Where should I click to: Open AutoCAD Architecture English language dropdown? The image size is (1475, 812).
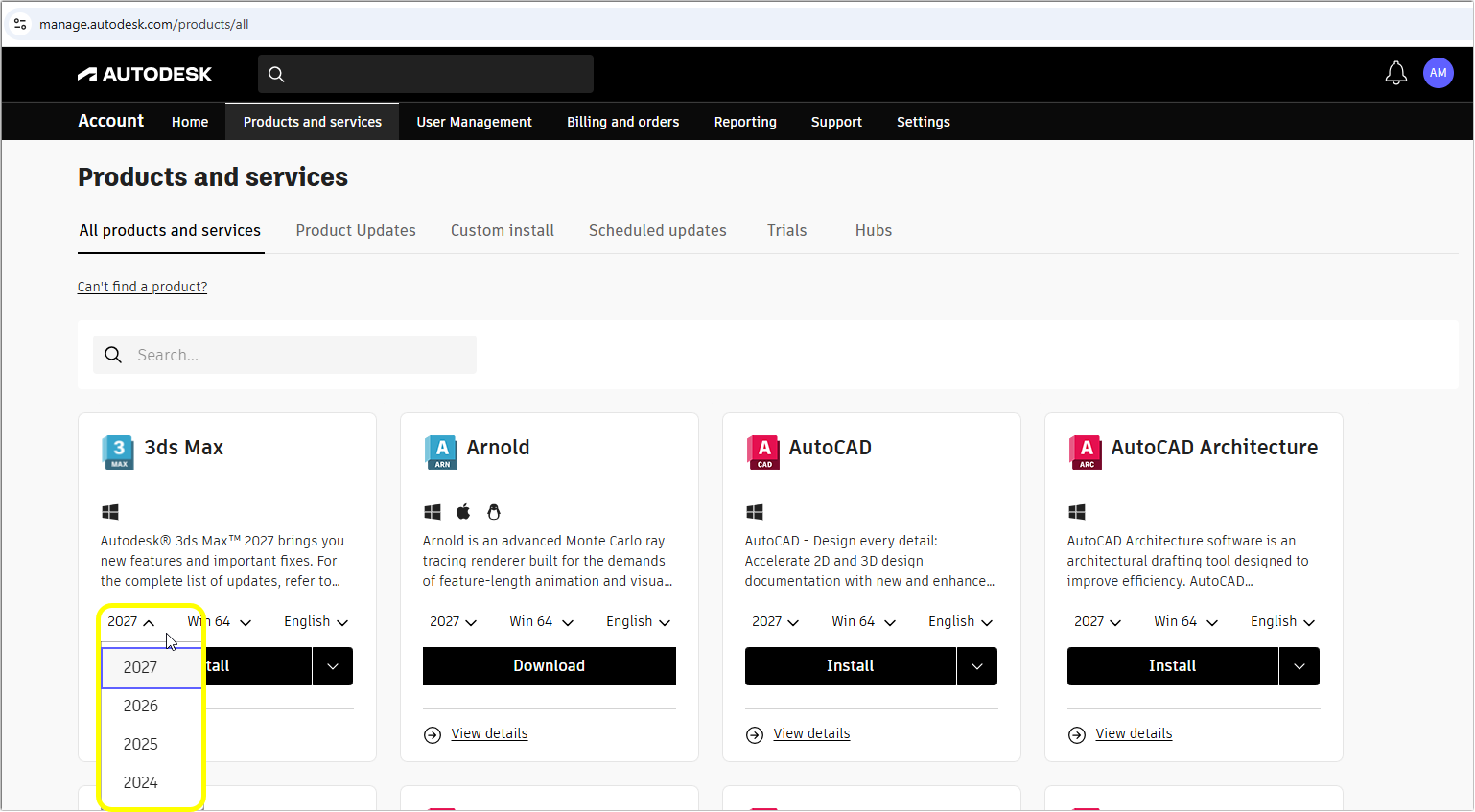(x=1282, y=622)
